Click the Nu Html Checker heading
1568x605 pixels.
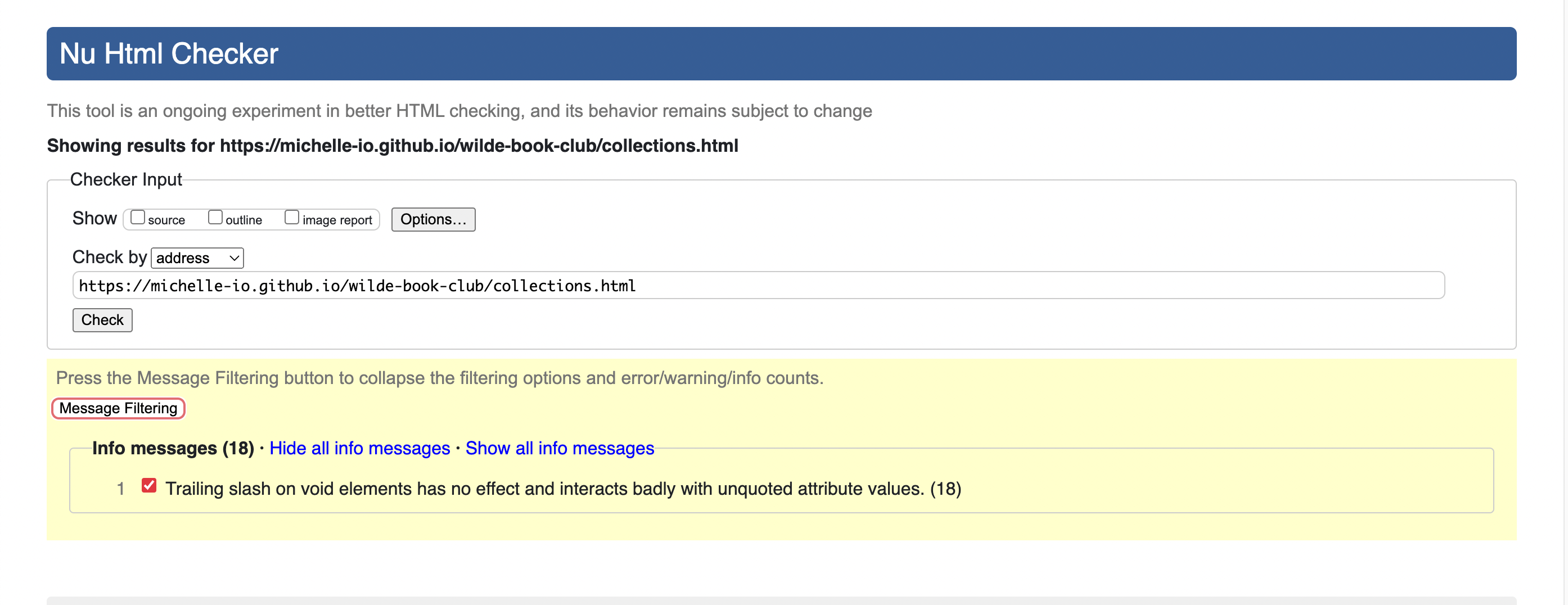tap(169, 53)
